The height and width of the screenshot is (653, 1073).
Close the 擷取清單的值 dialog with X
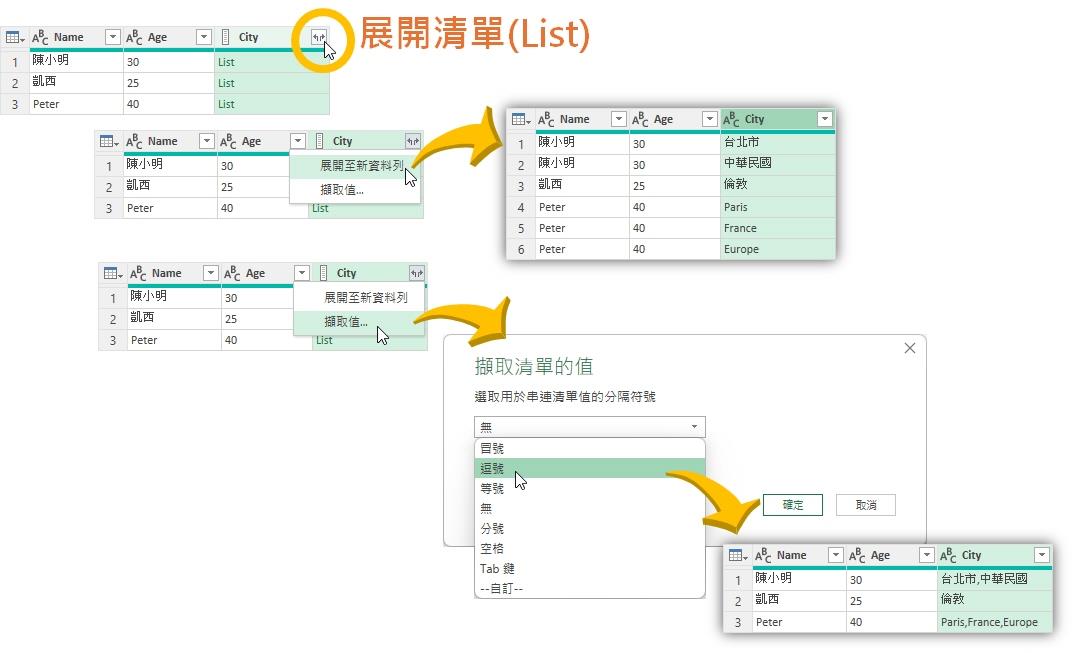[909, 348]
